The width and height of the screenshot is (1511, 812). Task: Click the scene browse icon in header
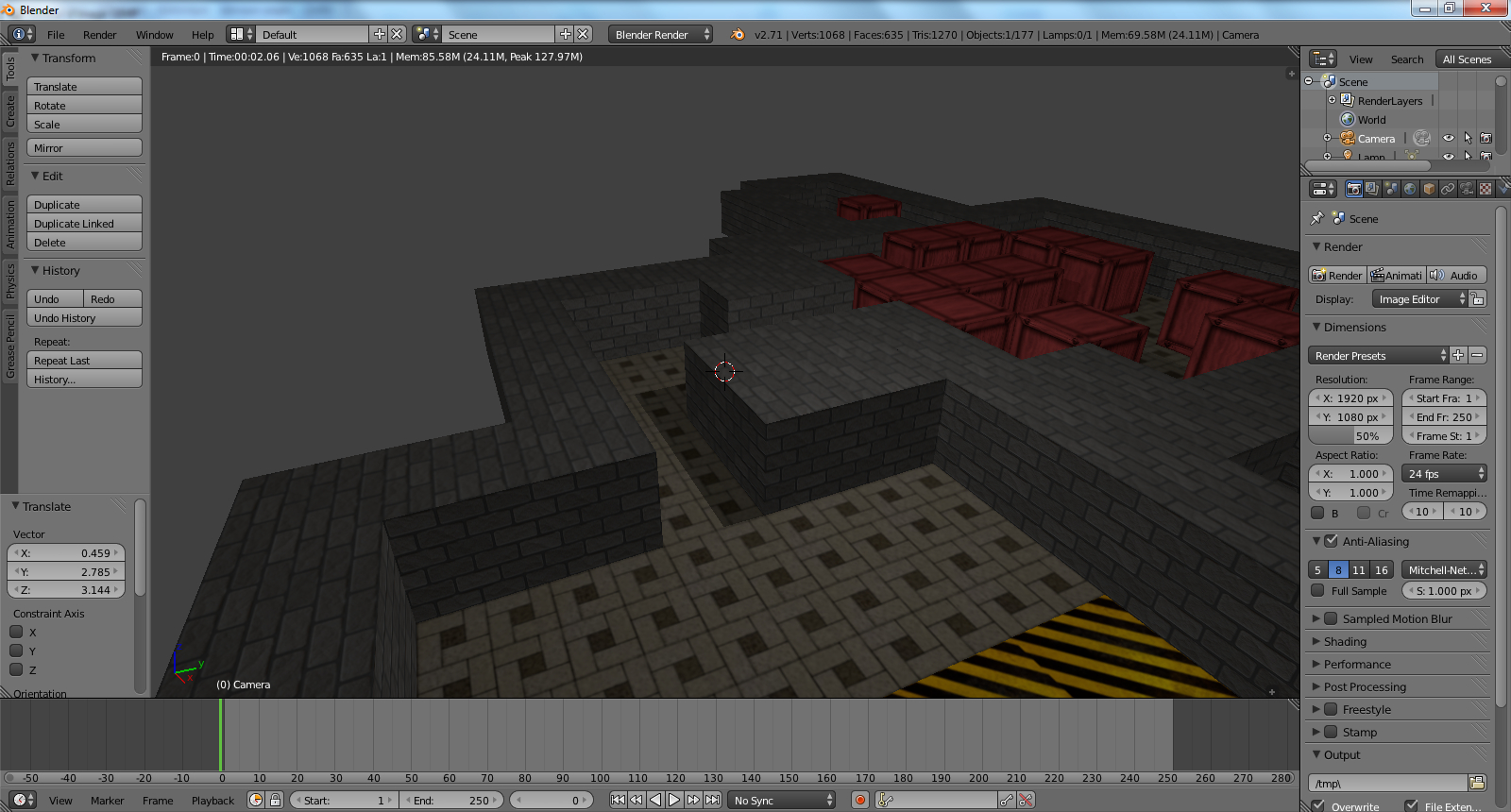(x=427, y=34)
